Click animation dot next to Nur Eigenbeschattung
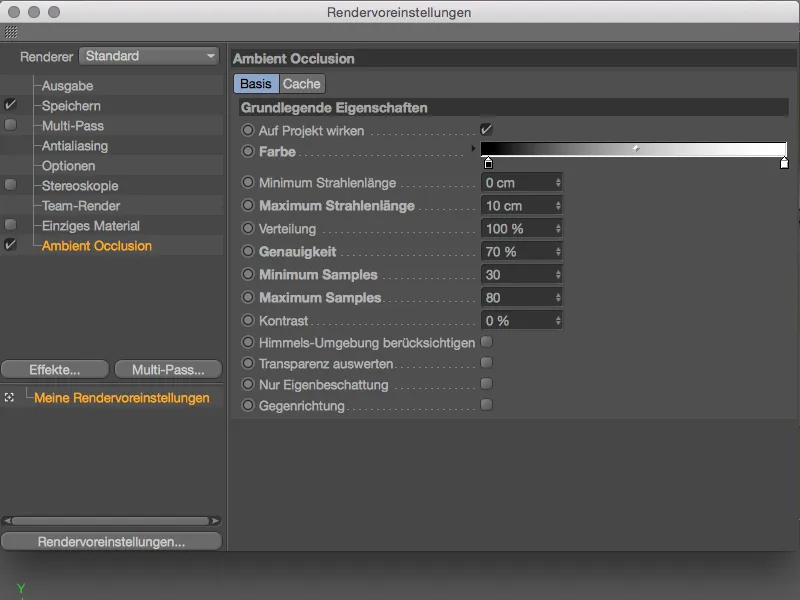800x600 pixels. [247, 384]
